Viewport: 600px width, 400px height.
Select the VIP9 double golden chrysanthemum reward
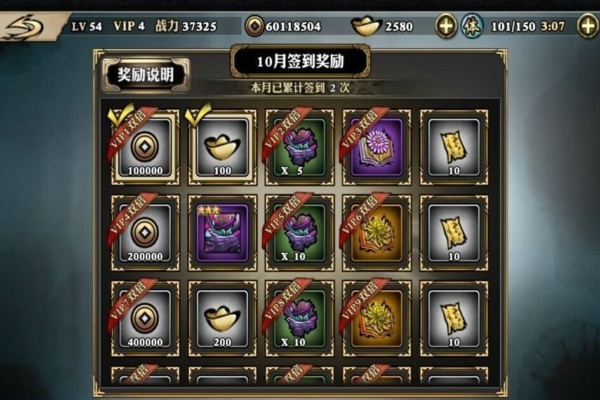pyautogui.click(x=377, y=318)
